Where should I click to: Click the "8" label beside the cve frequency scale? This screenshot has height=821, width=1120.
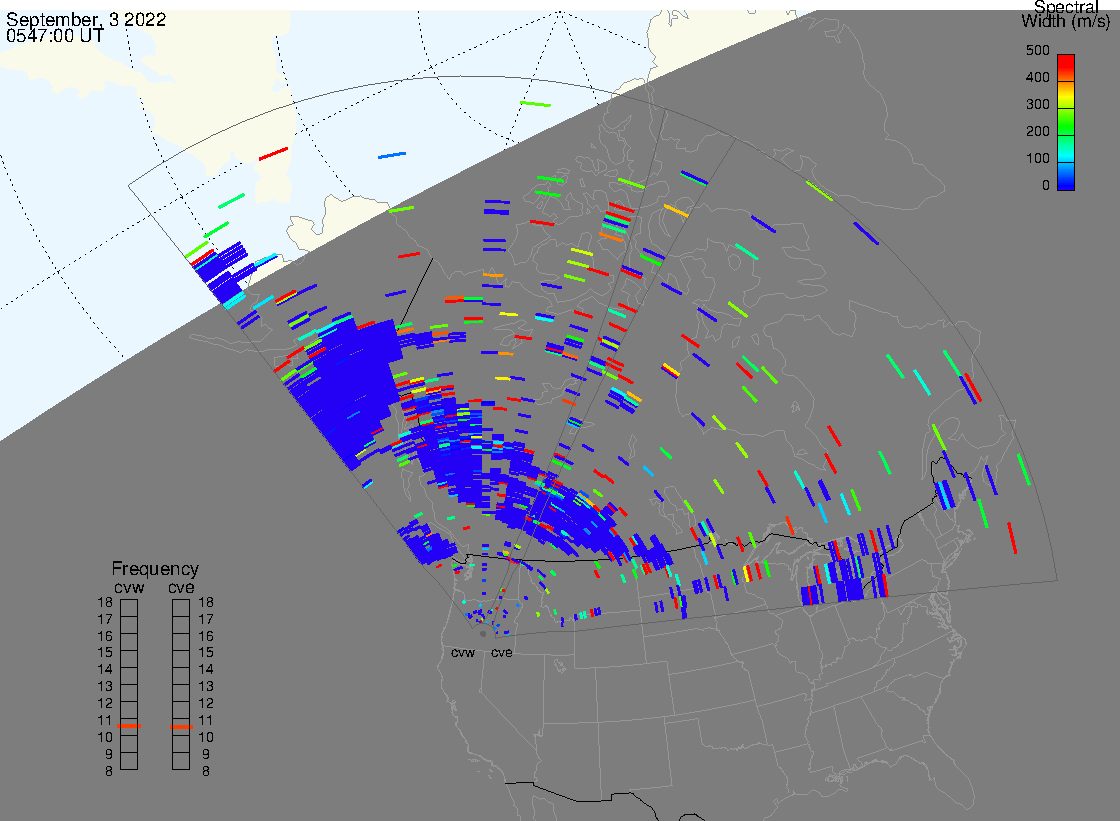point(206,772)
